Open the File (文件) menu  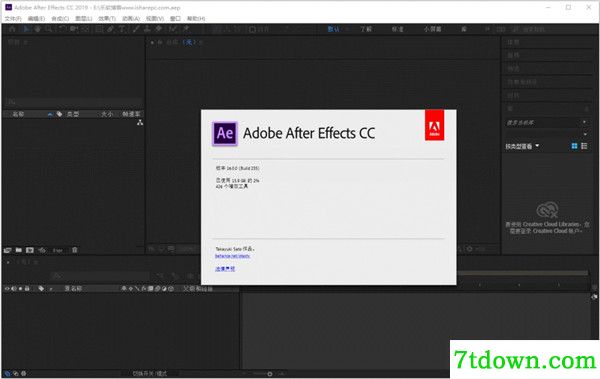coord(13,18)
